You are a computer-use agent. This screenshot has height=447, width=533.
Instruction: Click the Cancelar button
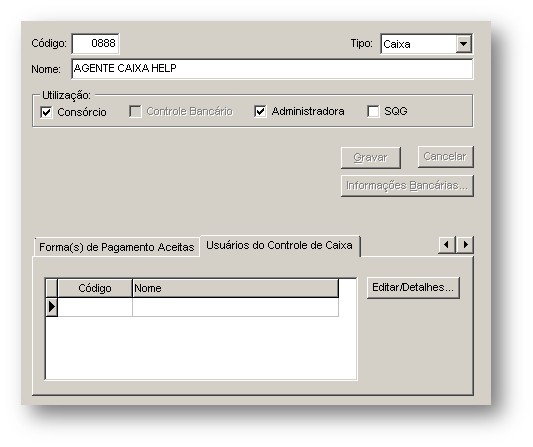point(445,157)
